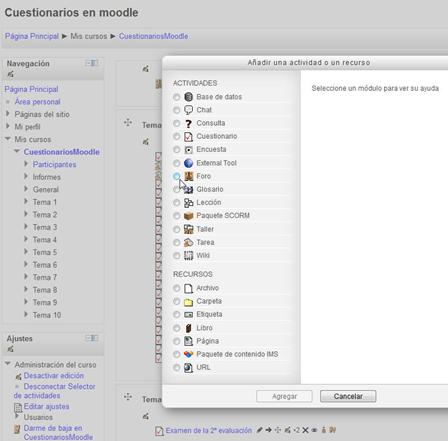
Task: Open Tema 5 in navigation tree
Action: 45,252
